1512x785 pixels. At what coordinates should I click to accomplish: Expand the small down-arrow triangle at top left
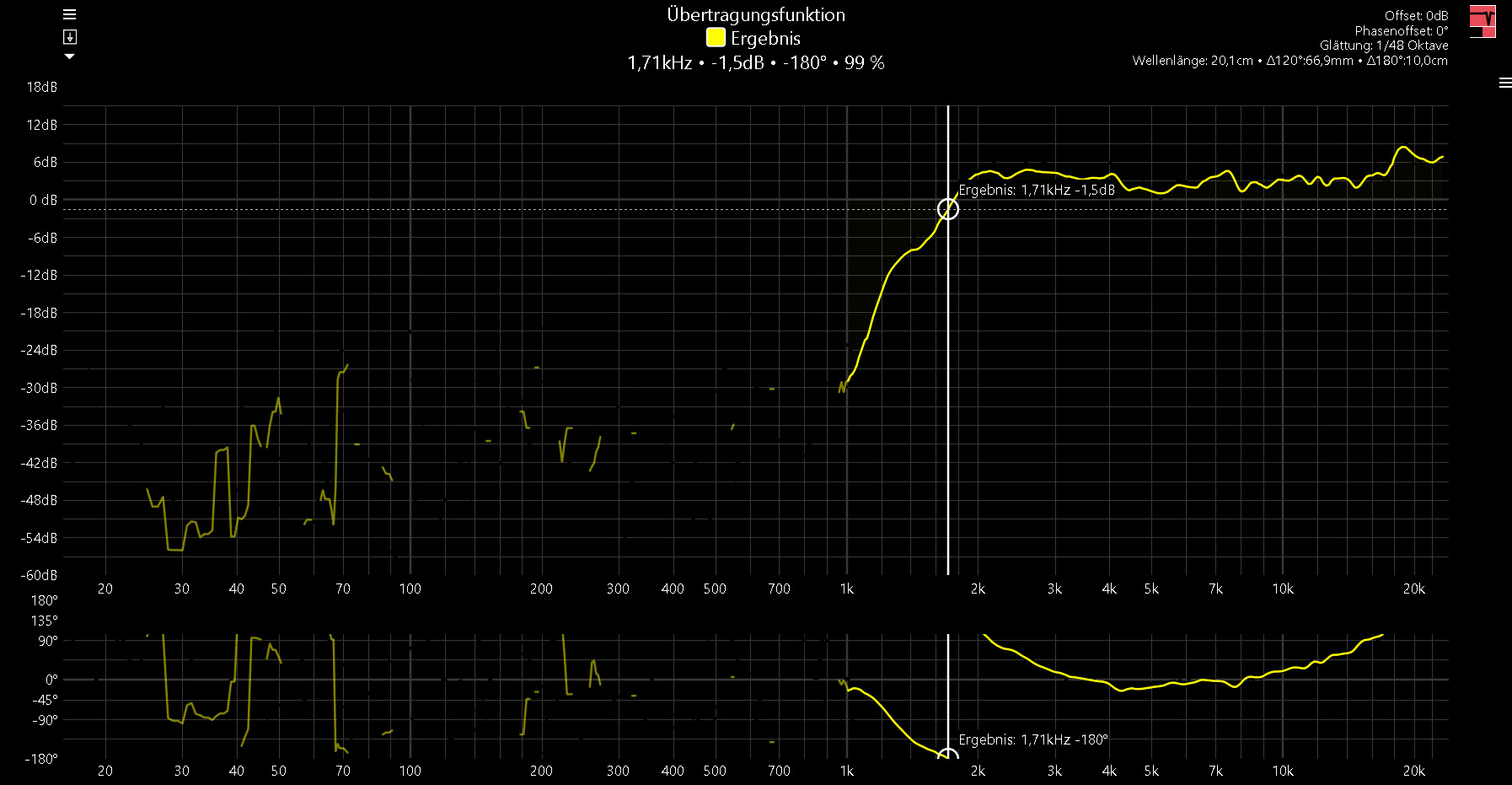[x=70, y=56]
